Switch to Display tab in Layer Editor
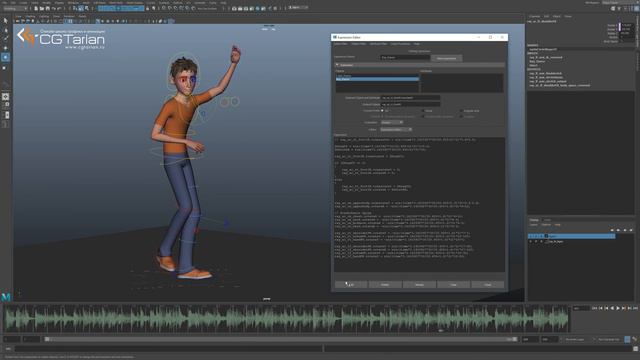The height and width of the screenshot is (360, 640). point(534,220)
